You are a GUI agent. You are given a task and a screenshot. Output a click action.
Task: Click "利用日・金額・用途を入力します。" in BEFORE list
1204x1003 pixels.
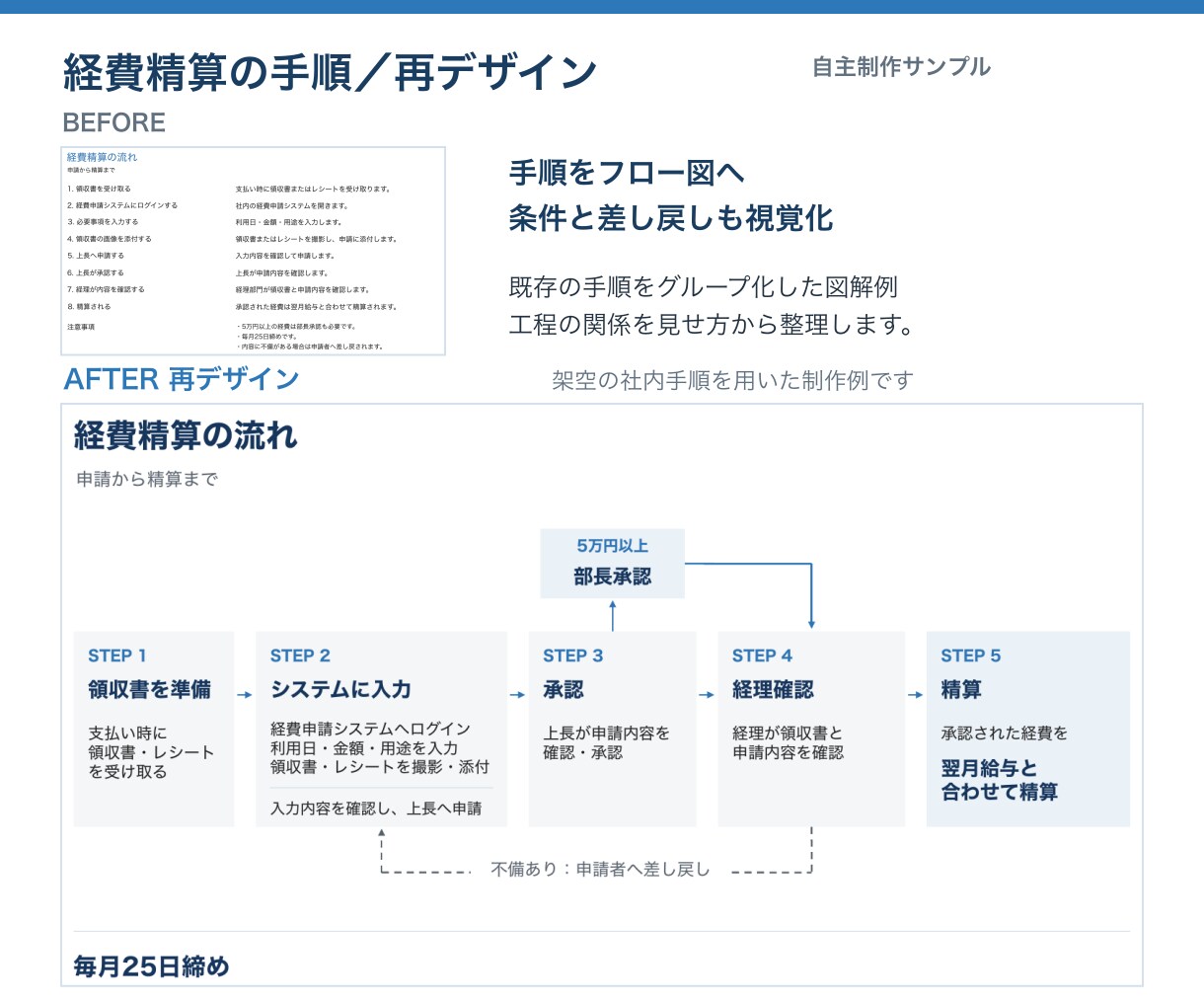pyautogui.click(x=288, y=222)
